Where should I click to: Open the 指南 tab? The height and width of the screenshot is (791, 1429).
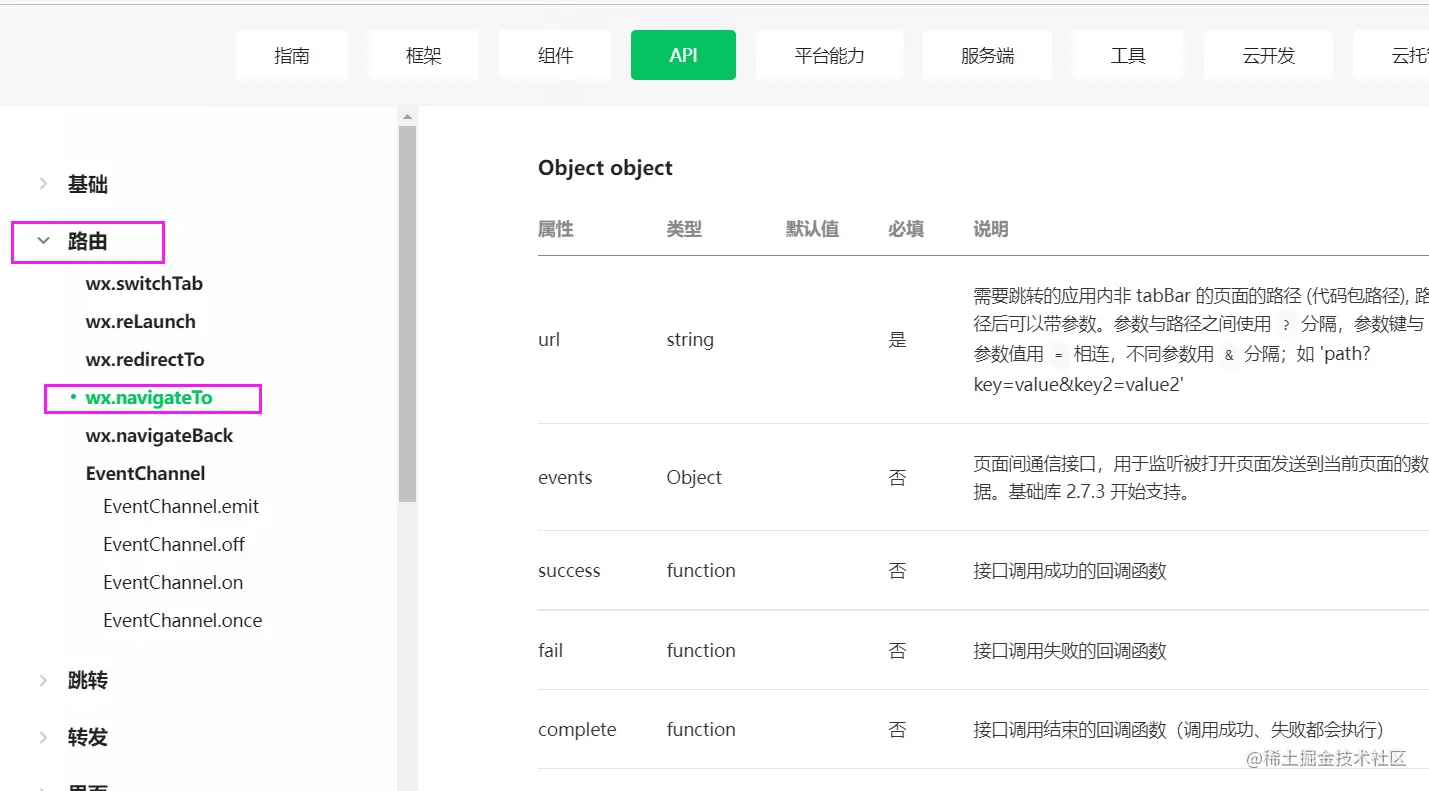click(x=292, y=55)
